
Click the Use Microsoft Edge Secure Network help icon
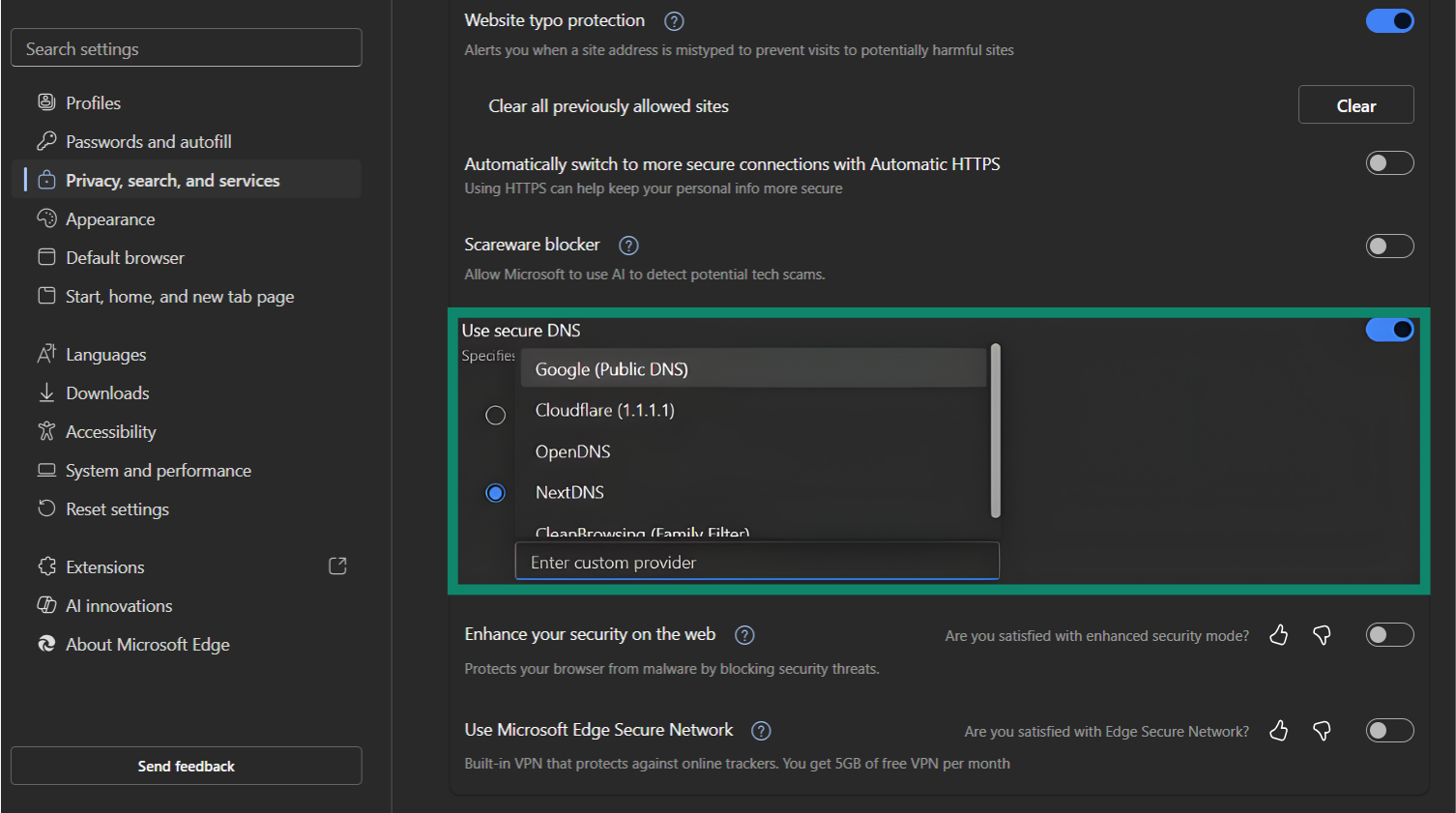click(x=761, y=731)
